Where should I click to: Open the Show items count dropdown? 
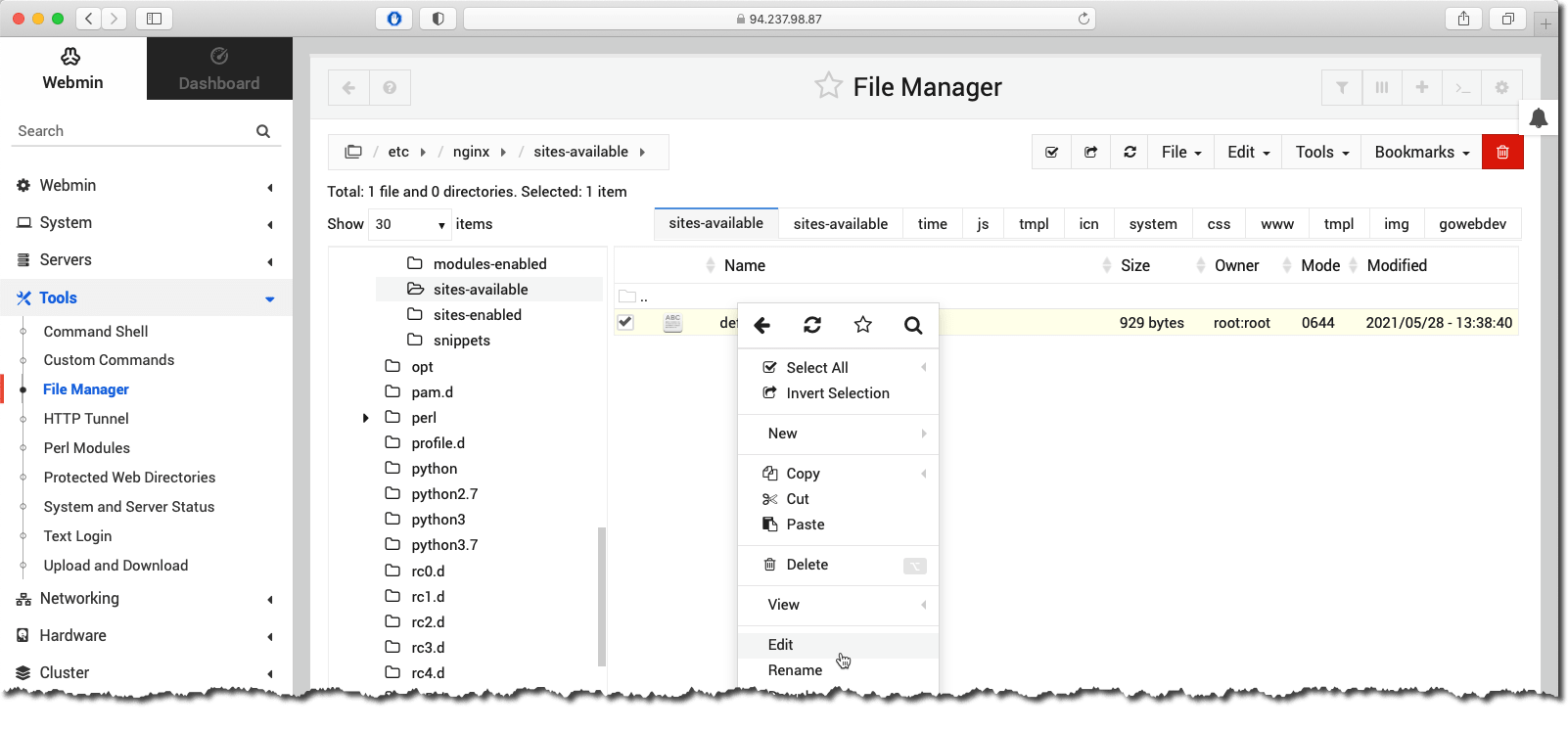click(x=409, y=224)
